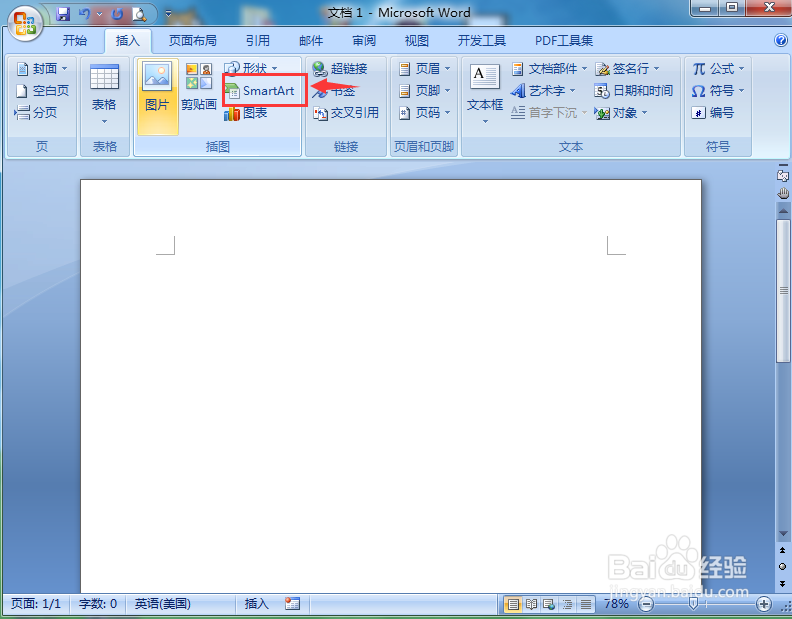Screen dimensions: 792x619
Task: Insert 日期和时间 date and time
Action: [x=633, y=90]
